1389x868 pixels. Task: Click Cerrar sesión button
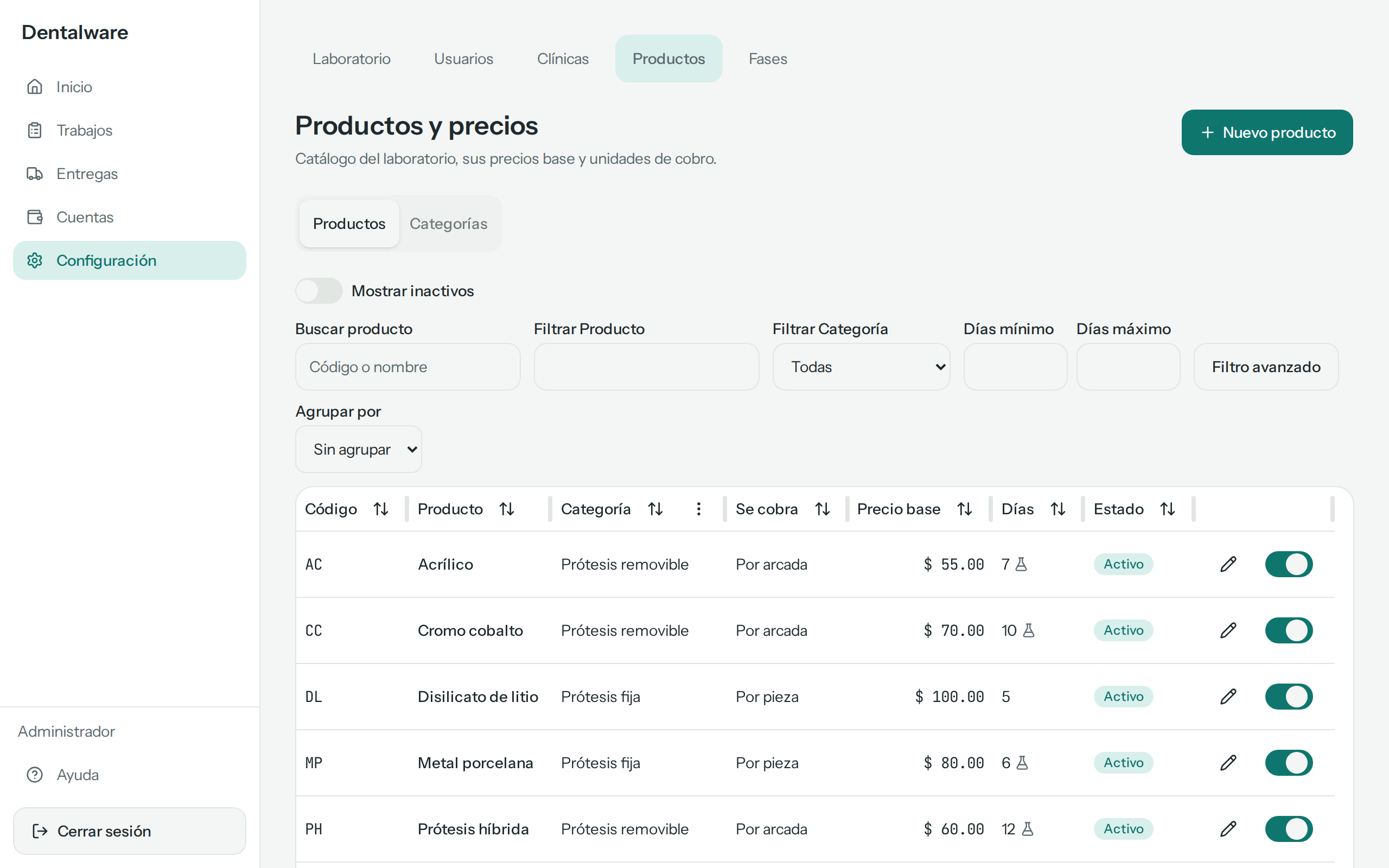(x=130, y=831)
